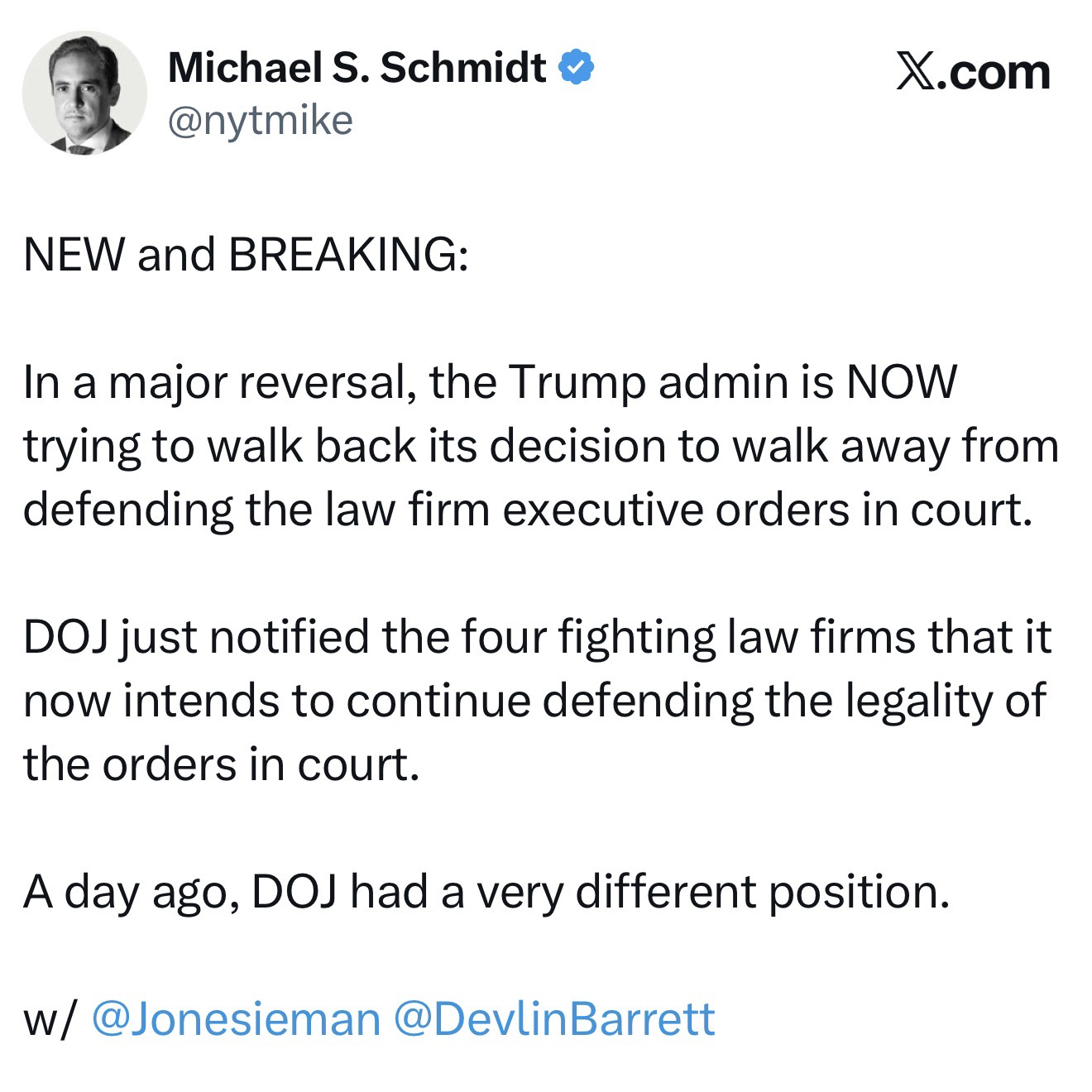
Task: Open the Michael S. Schmidt display name
Action: pos(357,68)
